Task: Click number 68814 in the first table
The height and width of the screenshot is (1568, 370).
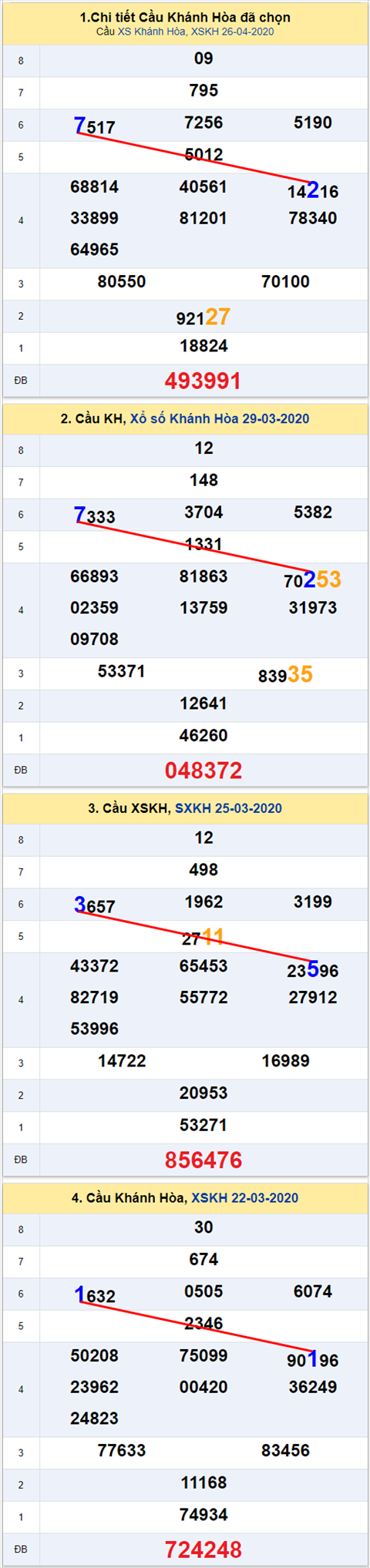Action: 94,187
